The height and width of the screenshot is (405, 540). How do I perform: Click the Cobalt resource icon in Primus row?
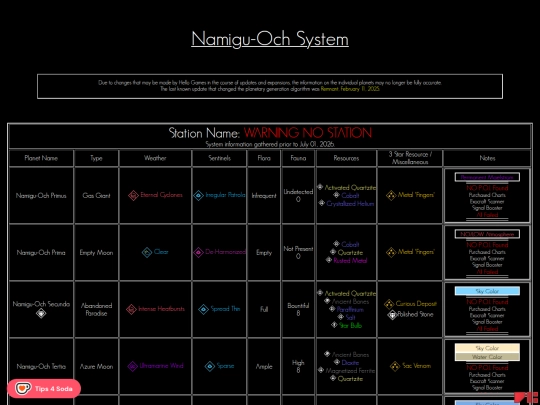[x=336, y=195]
